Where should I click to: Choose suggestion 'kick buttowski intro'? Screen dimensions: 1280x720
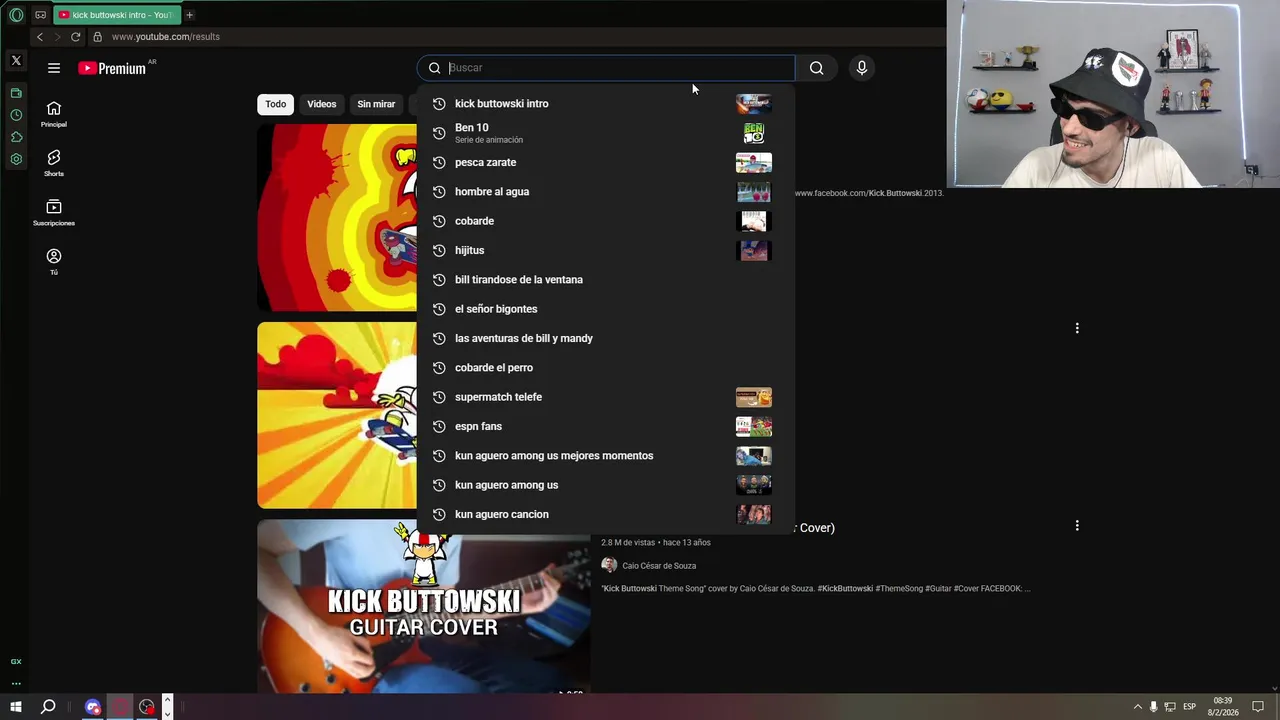605,104
